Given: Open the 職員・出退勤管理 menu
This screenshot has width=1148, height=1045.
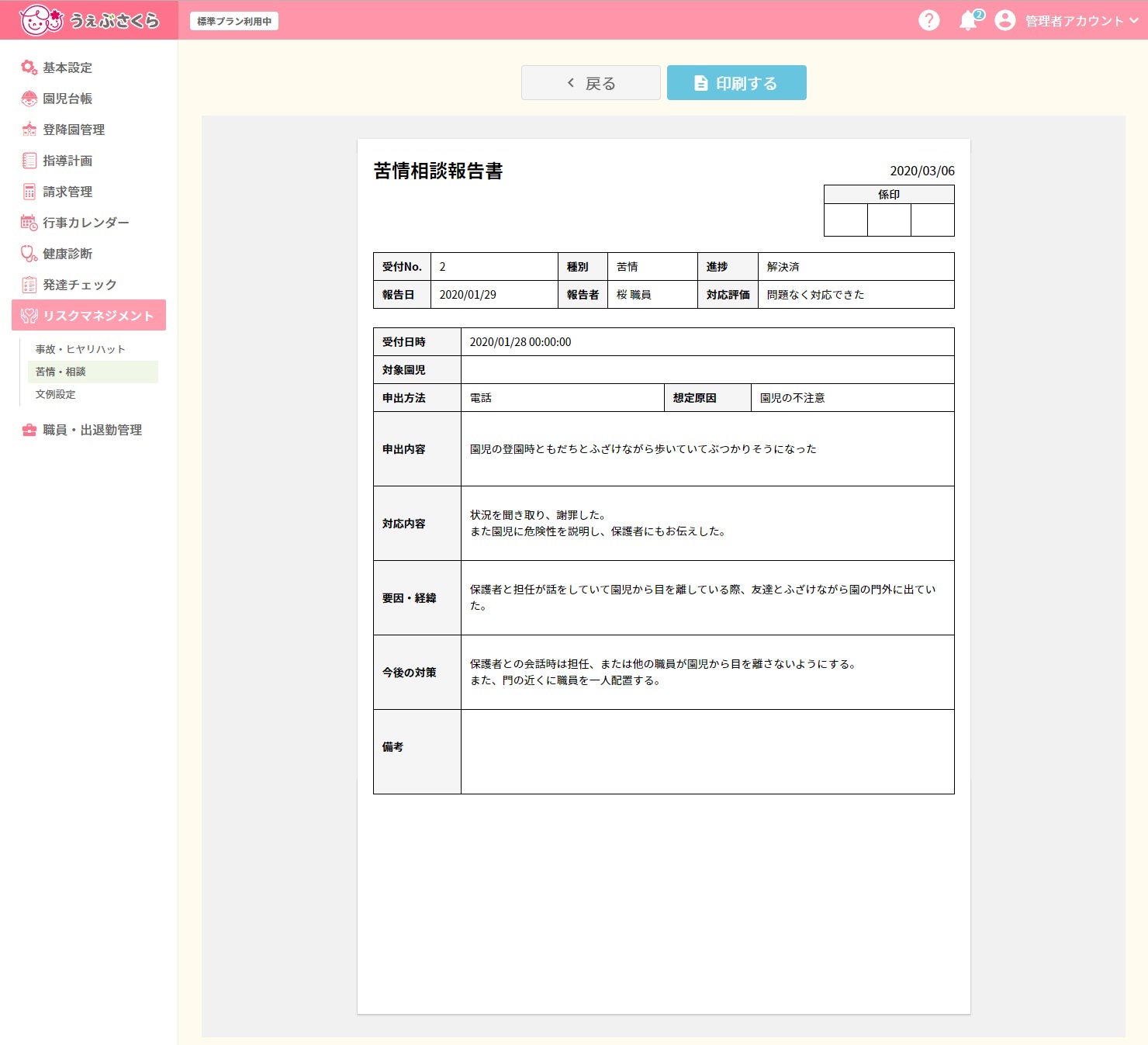Looking at the screenshot, I should (89, 430).
